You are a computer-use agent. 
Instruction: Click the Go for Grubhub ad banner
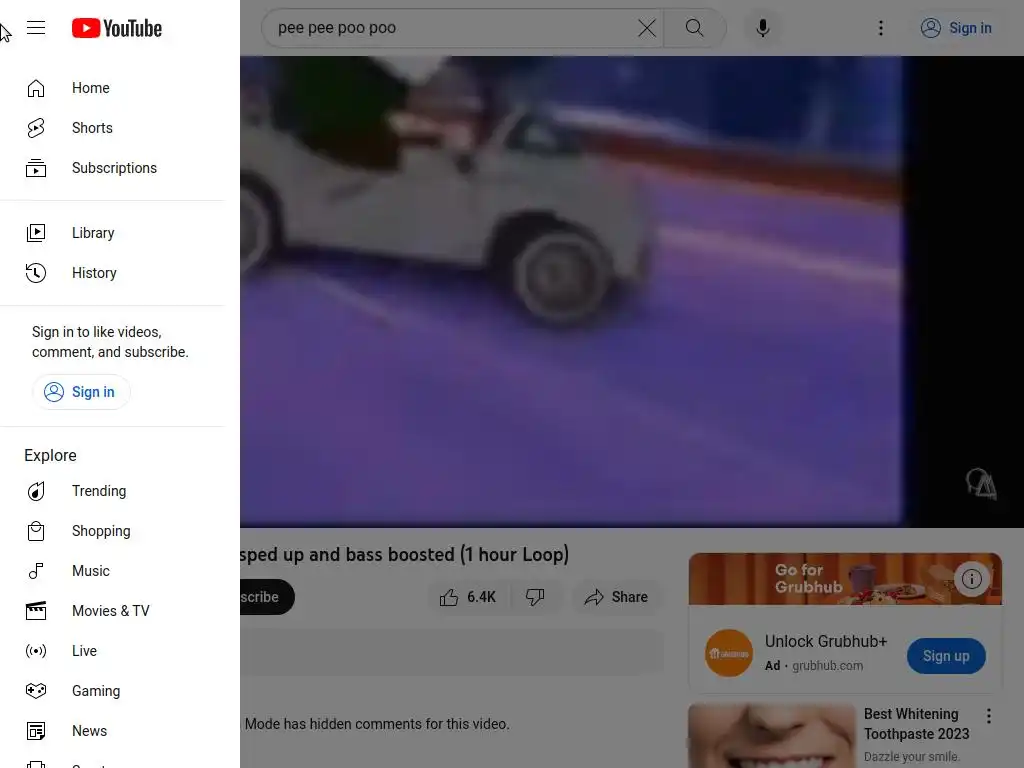click(845, 579)
